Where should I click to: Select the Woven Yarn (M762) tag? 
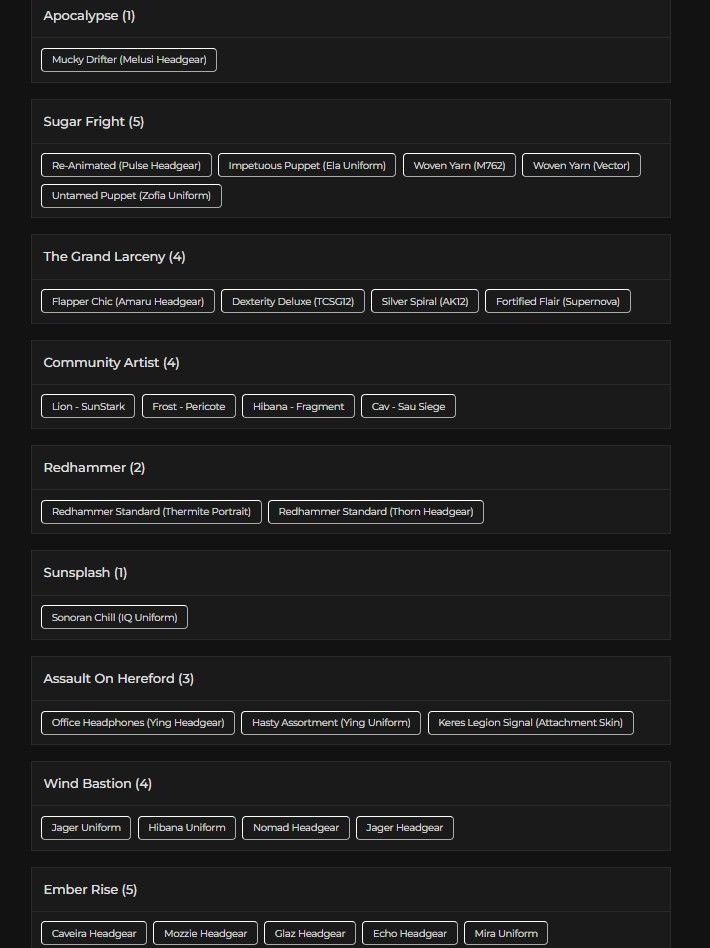pyautogui.click(x=459, y=165)
